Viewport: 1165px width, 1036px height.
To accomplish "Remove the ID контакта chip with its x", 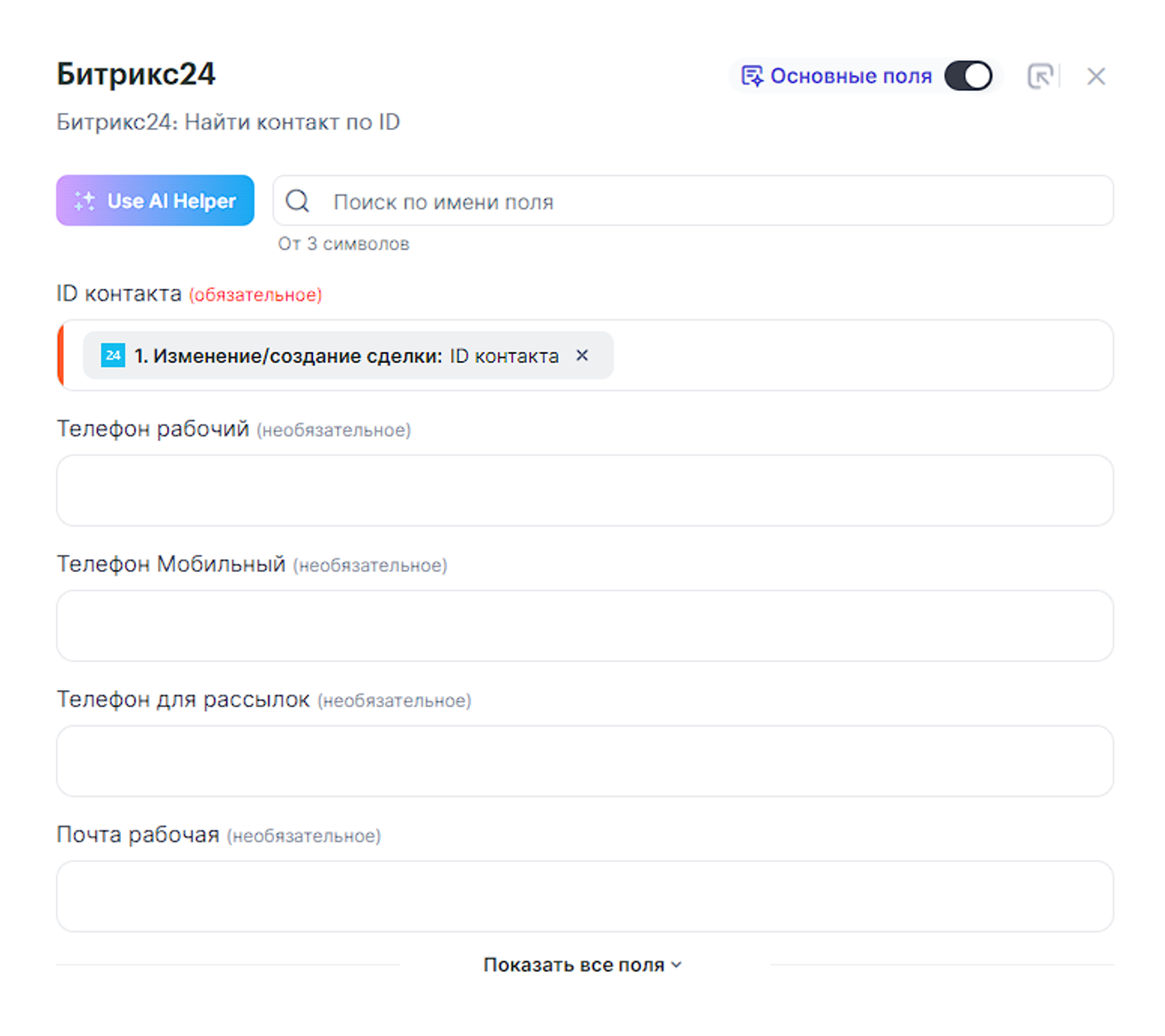I will [x=582, y=356].
